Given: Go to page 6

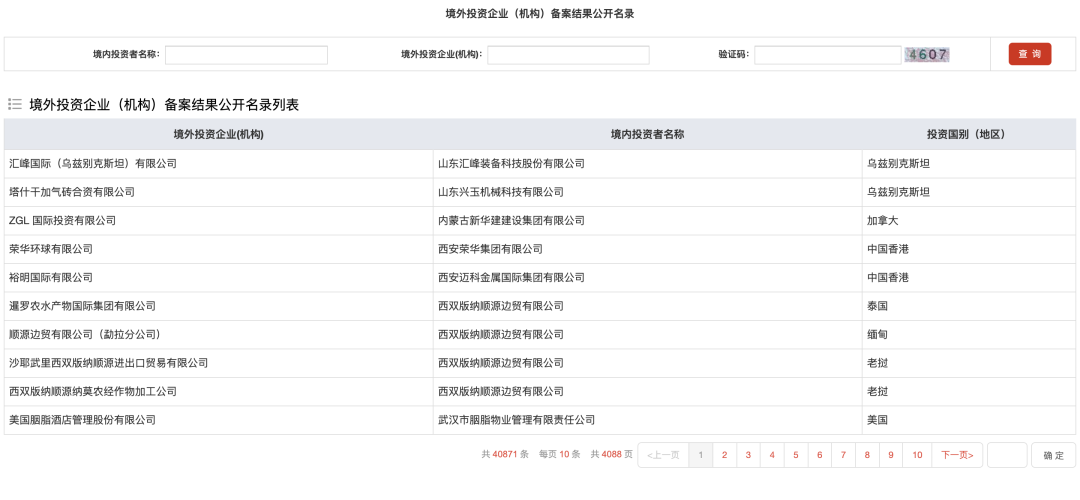Looking at the screenshot, I should (x=820, y=455).
